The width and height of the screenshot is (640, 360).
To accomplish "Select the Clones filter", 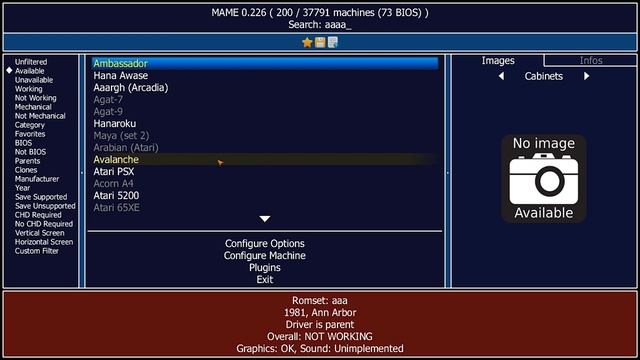I will click(x=26, y=170).
